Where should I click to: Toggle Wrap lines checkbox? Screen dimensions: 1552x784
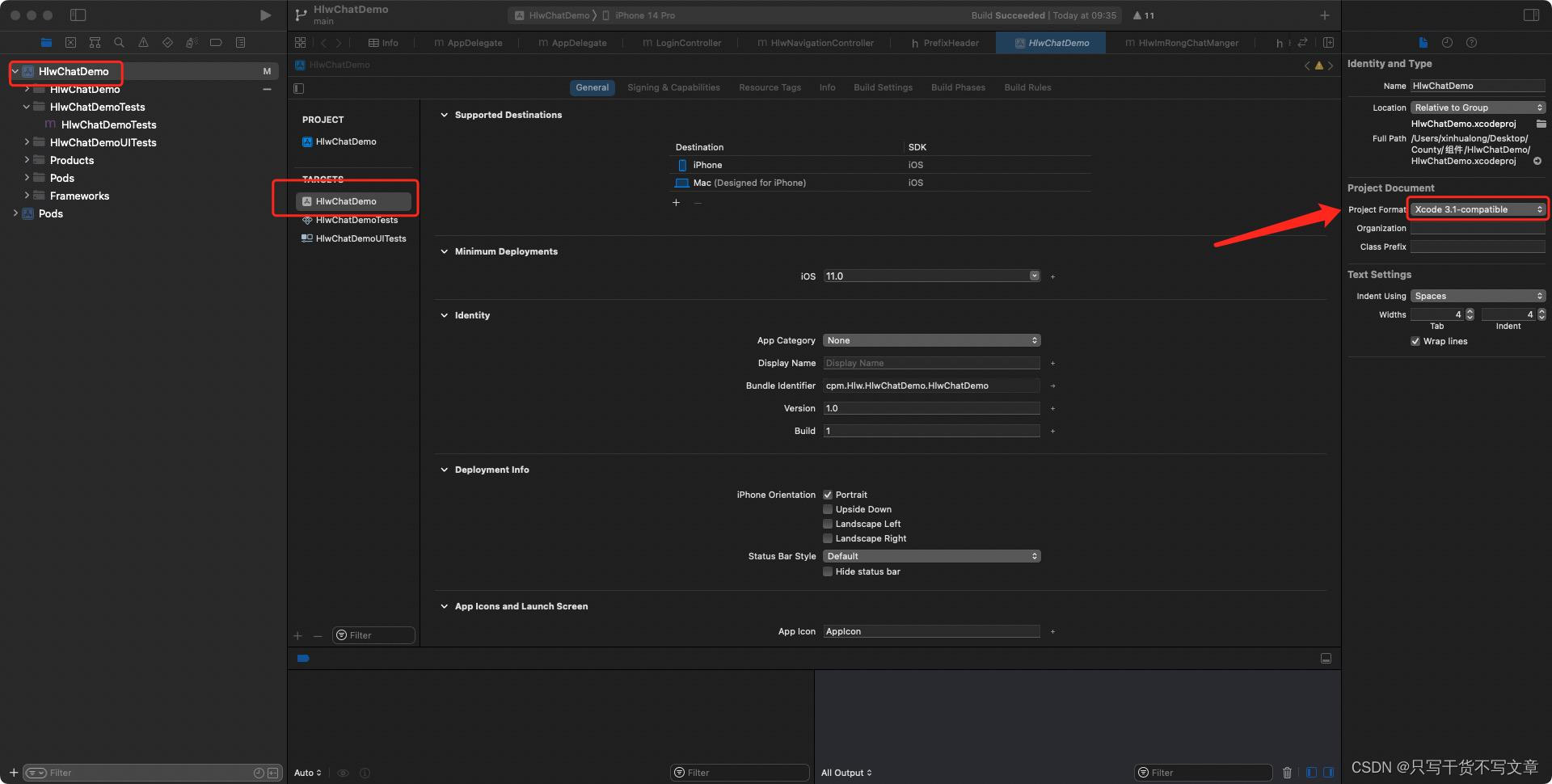(x=1415, y=341)
